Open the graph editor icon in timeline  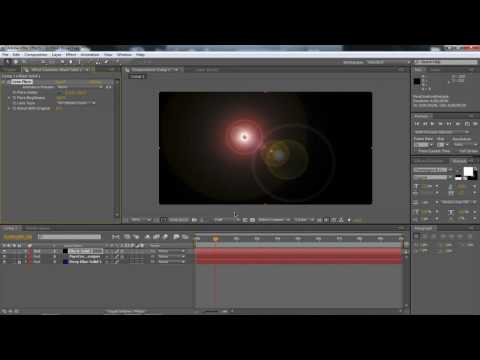pos(185,237)
